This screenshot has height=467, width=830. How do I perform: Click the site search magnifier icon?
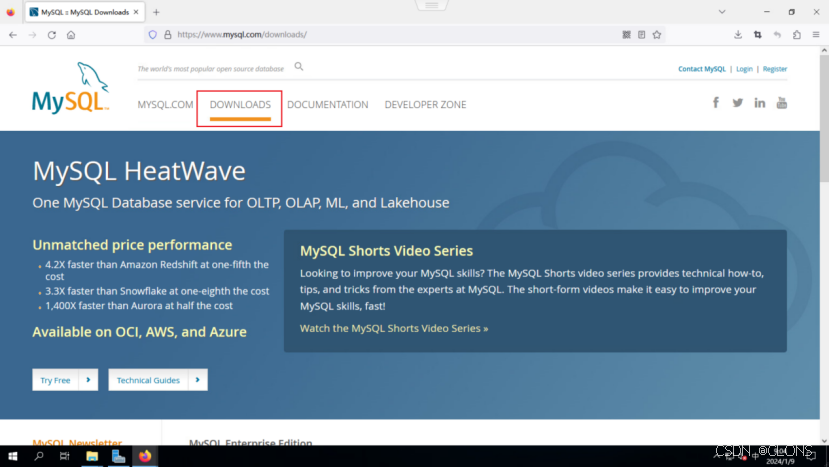coord(299,67)
